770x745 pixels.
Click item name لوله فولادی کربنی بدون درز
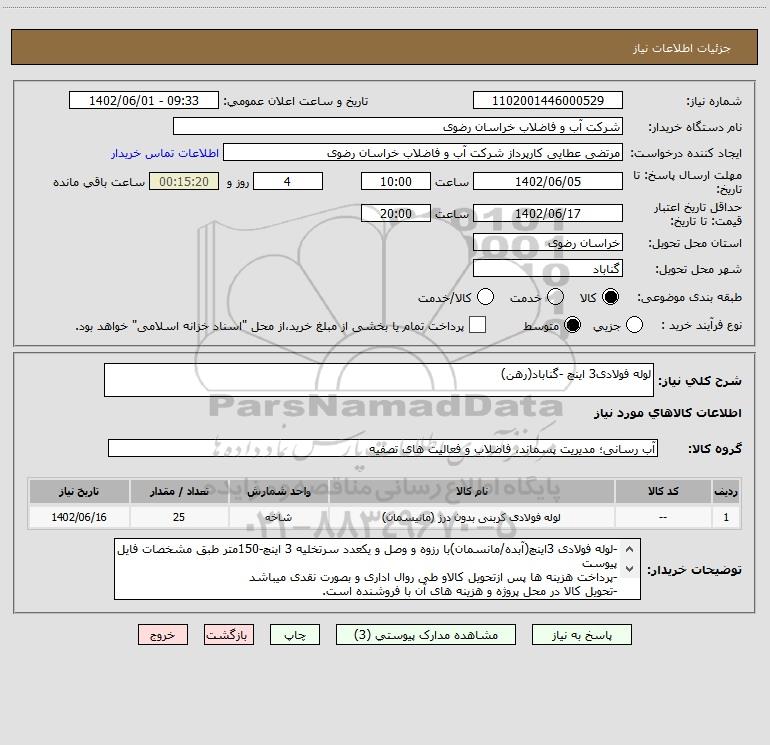[471, 517]
